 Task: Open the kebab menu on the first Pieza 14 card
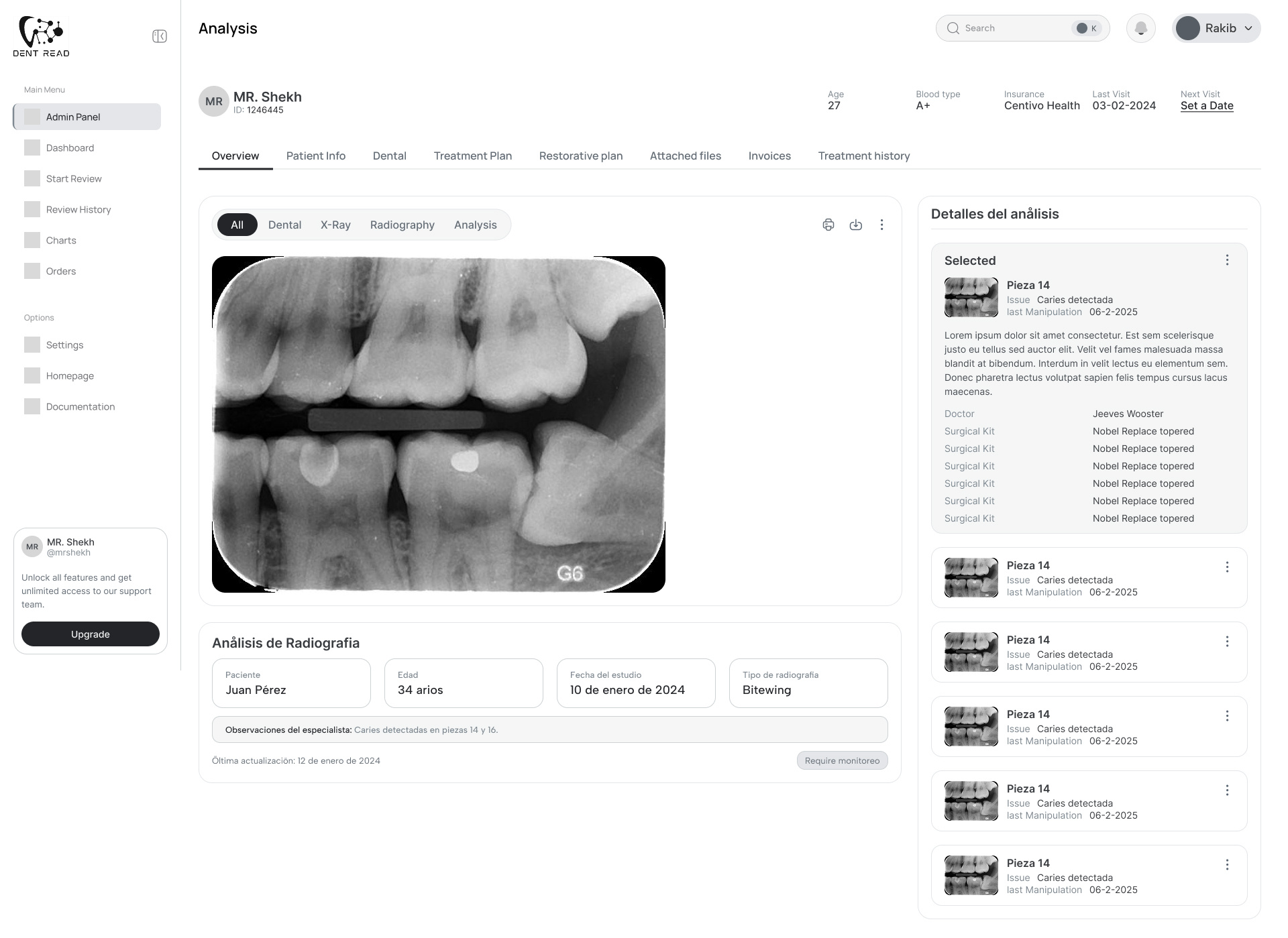click(x=1228, y=567)
